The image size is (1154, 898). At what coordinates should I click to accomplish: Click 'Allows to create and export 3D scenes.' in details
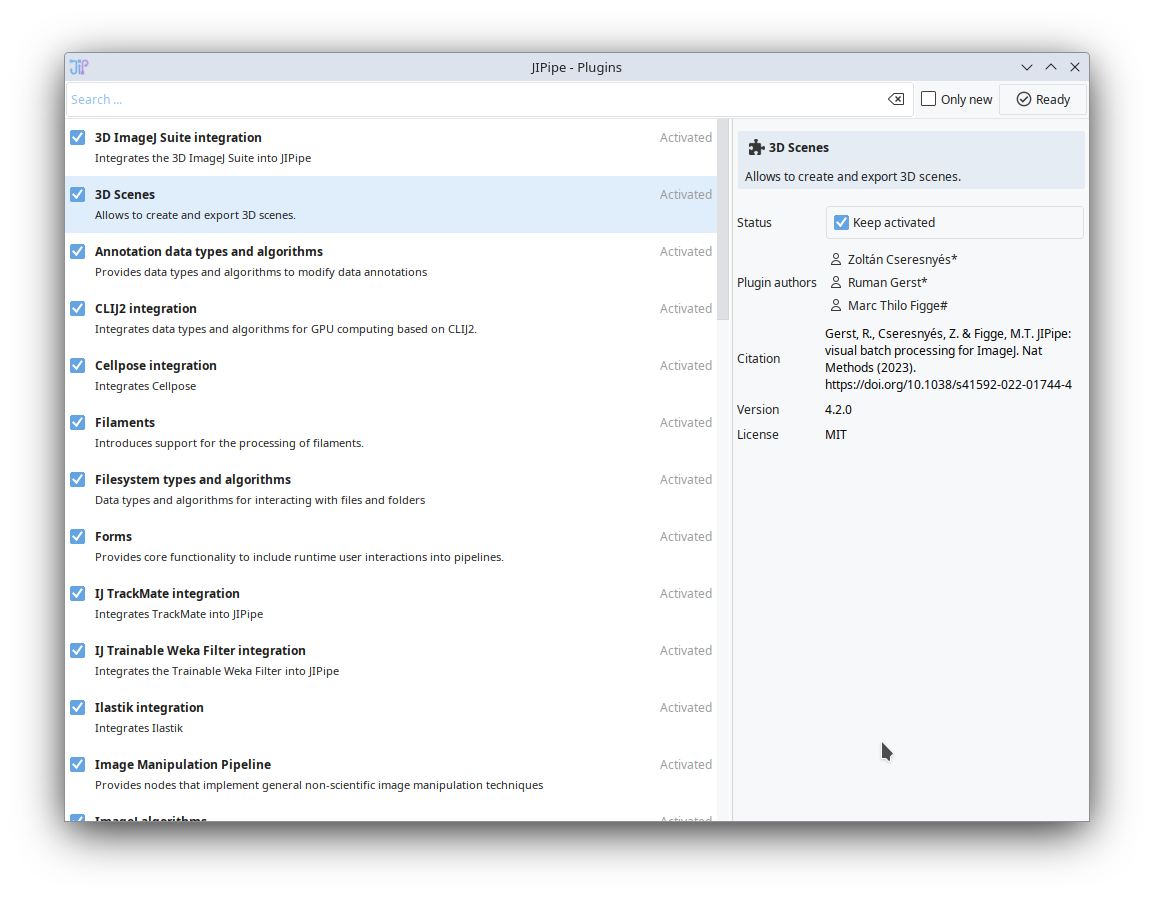tap(853, 177)
